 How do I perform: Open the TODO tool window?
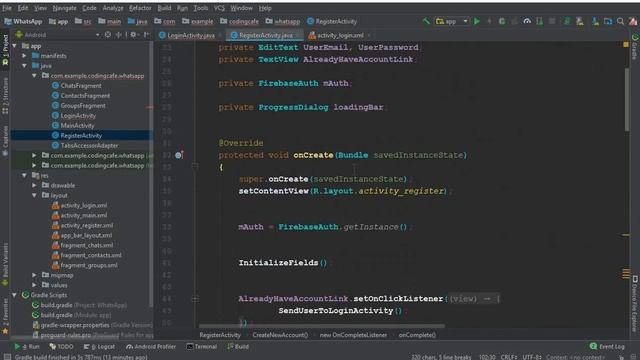click(61, 347)
